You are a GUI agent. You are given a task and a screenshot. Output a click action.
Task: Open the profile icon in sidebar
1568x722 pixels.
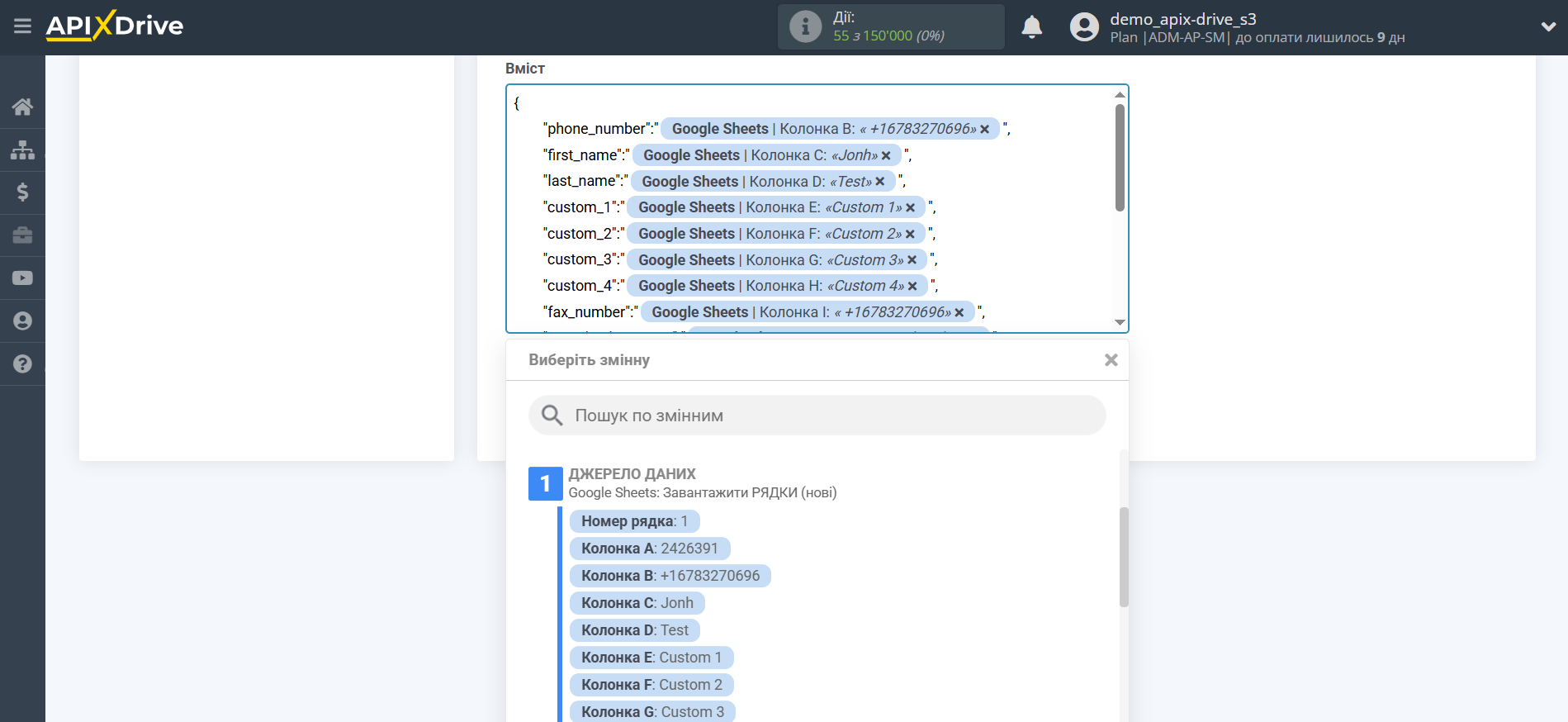[22, 321]
